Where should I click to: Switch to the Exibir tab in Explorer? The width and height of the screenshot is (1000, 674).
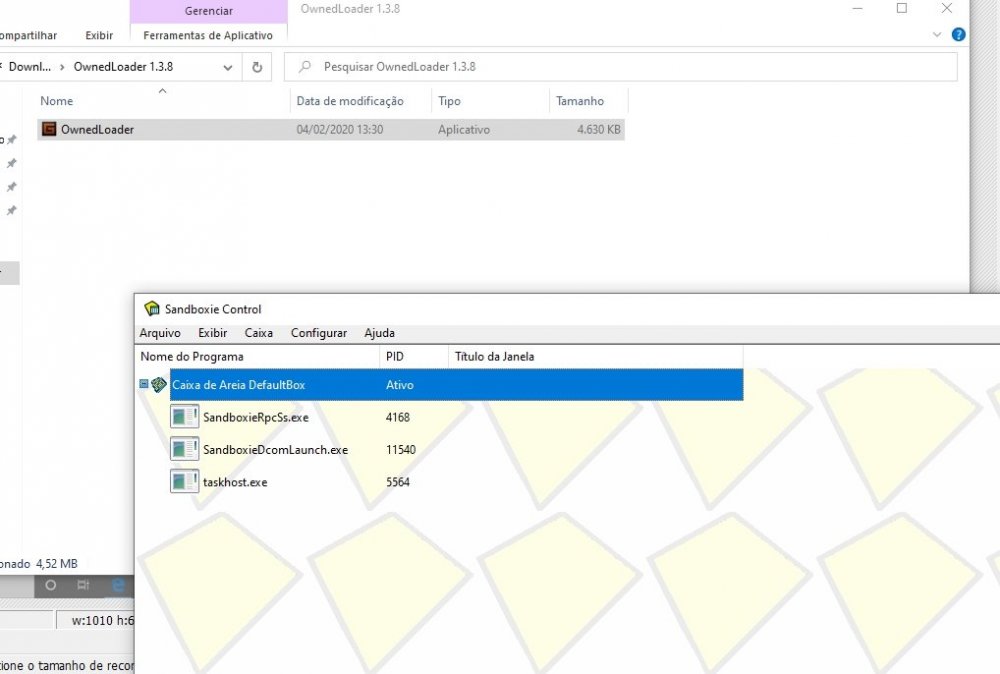(x=99, y=35)
